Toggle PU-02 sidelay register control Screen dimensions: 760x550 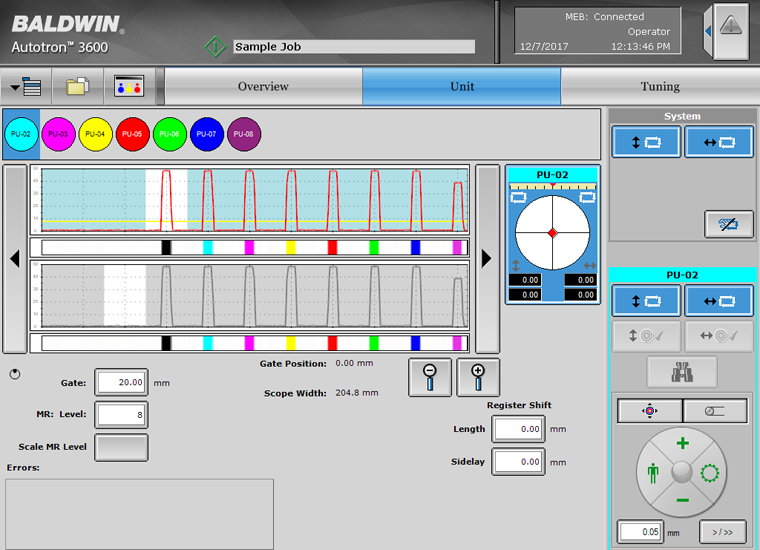pos(719,301)
